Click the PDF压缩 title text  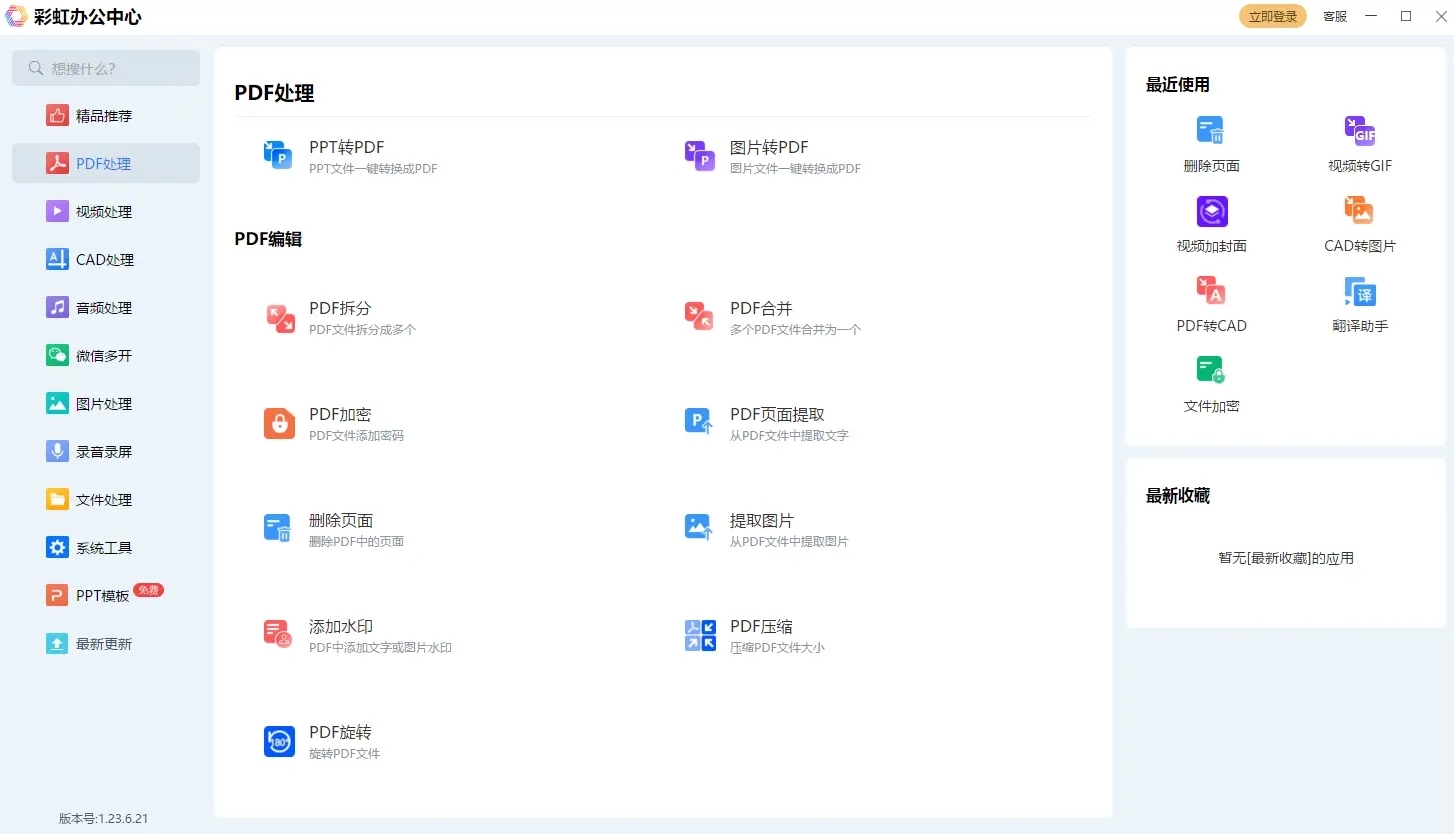pos(761,627)
